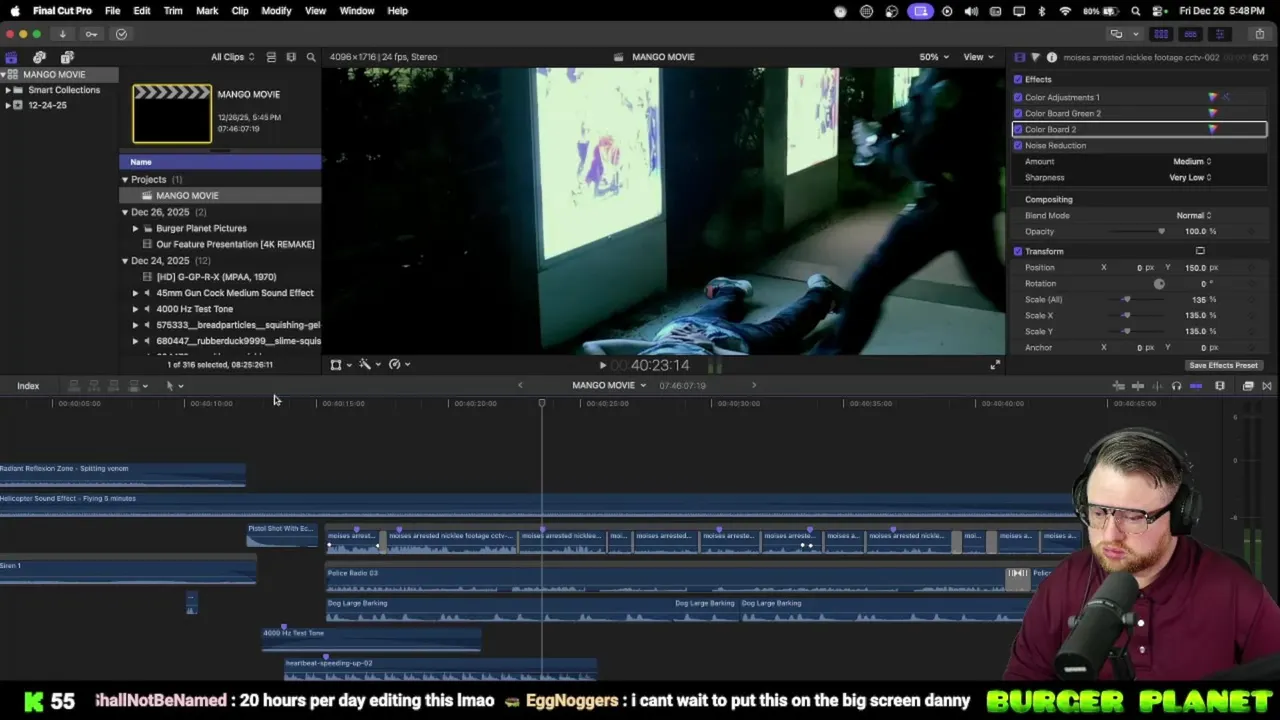Open the Video inspector tab icon
Image resolution: width=1280 pixels, height=720 pixels.
point(1020,57)
